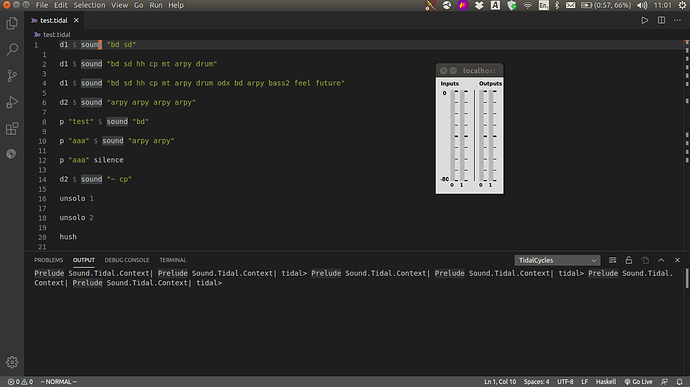Click the volume icon in system tray
This screenshot has height=387, width=690.
click(x=642, y=5)
